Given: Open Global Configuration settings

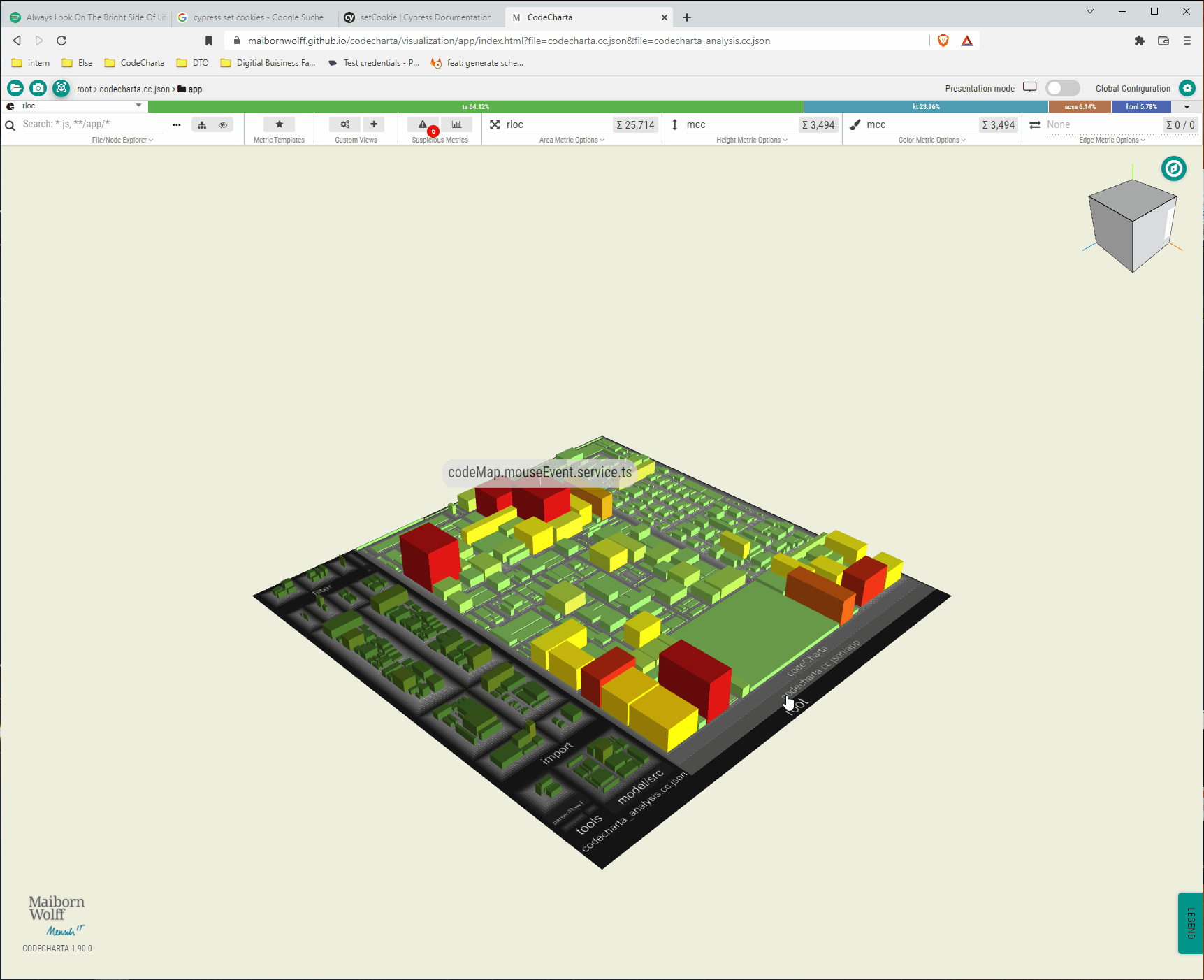Looking at the screenshot, I should [x=1187, y=88].
